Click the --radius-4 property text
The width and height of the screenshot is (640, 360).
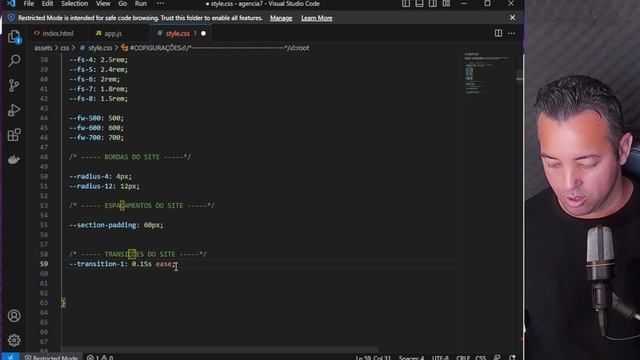[x=90, y=176]
